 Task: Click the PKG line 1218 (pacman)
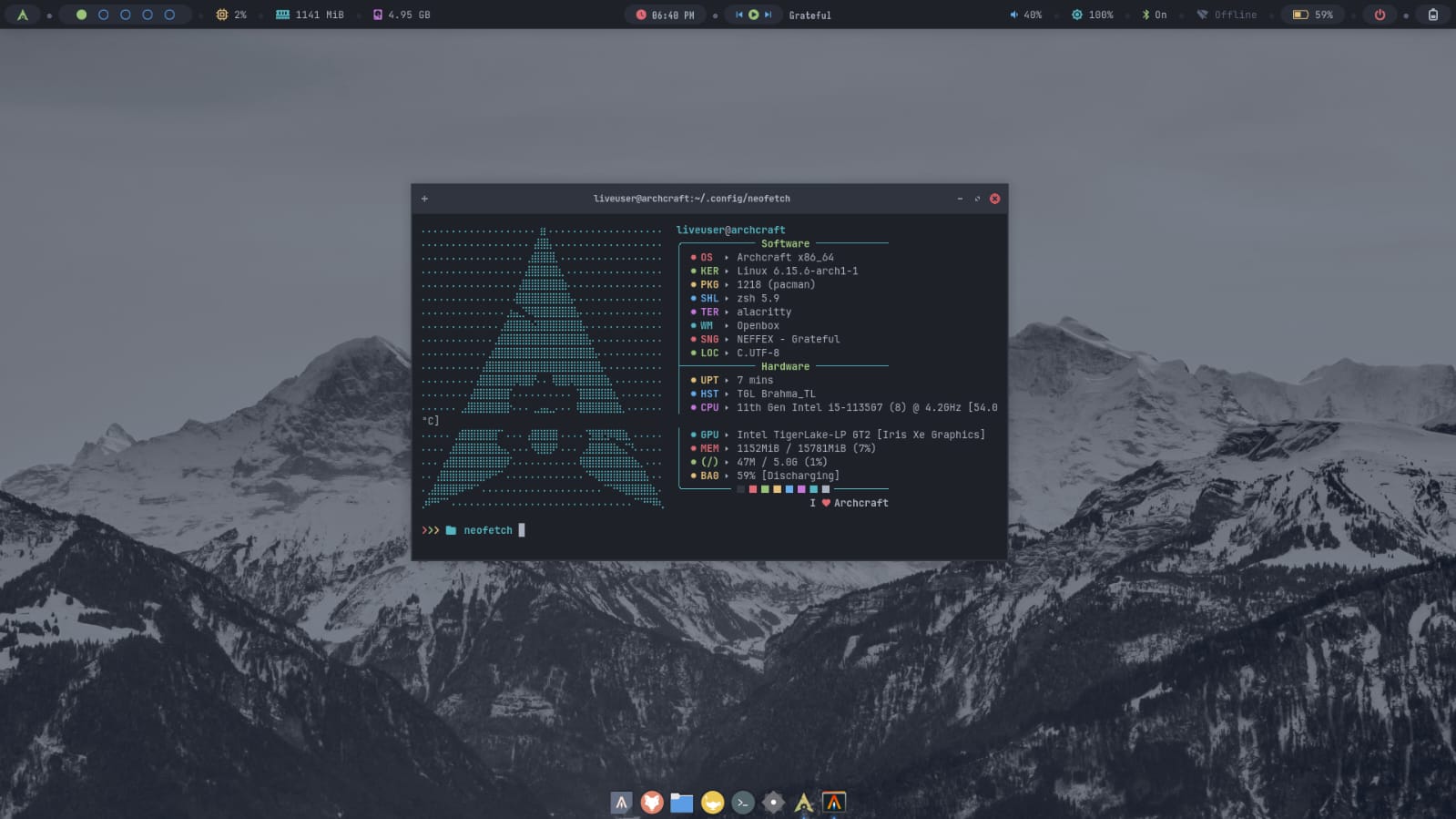752,285
